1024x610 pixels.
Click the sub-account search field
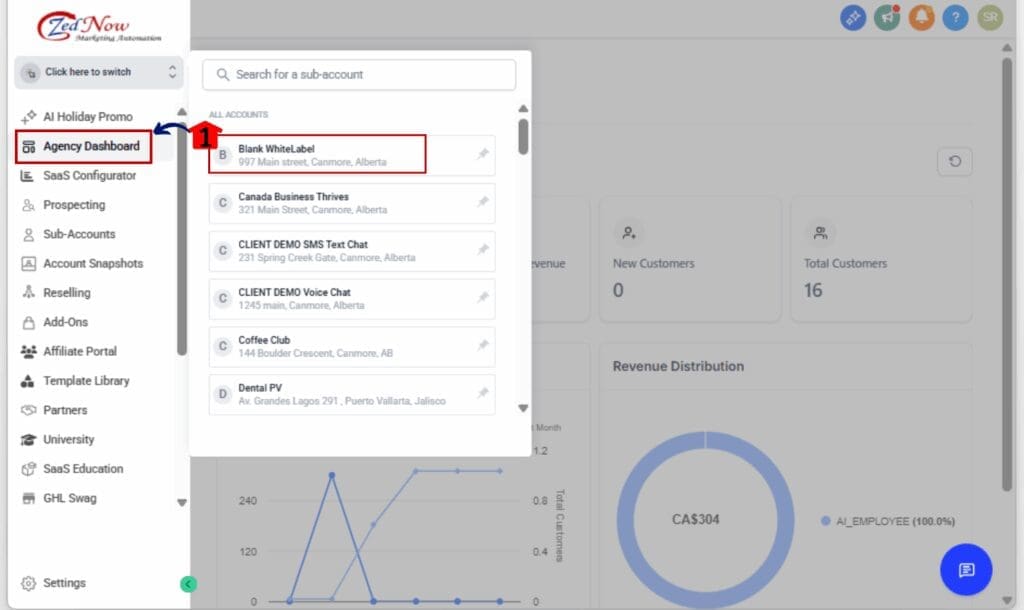coord(359,75)
